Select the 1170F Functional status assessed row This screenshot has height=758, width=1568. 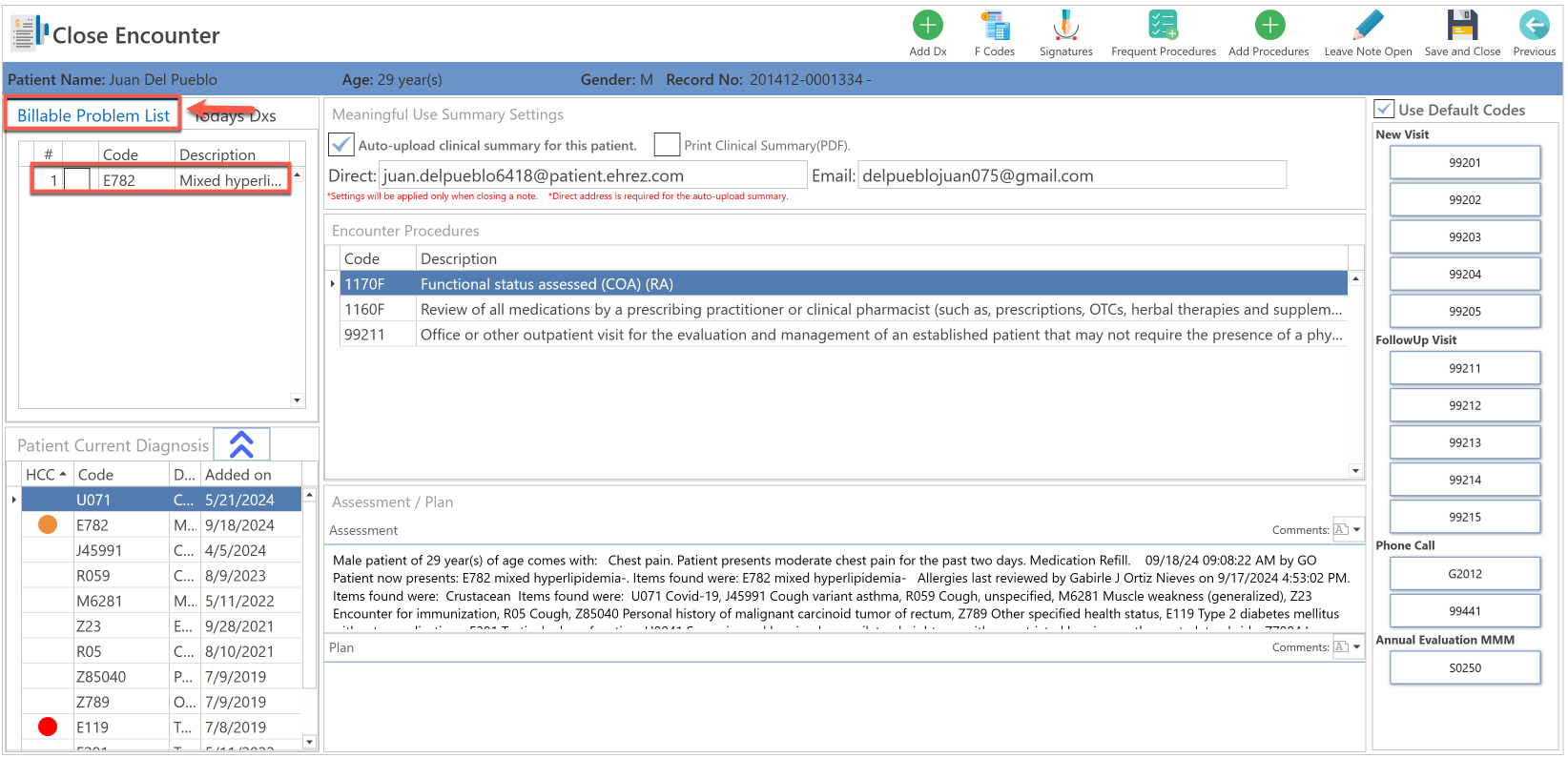pyautogui.click(x=843, y=284)
